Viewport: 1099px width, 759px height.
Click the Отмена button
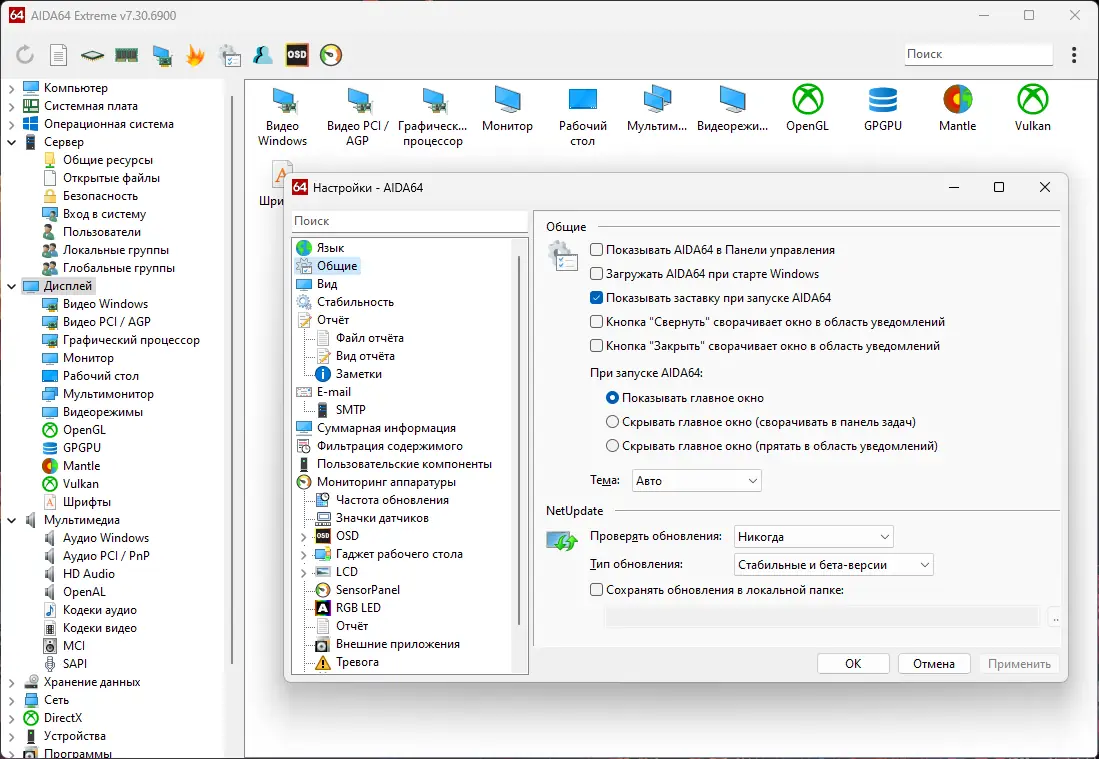click(934, 664)
